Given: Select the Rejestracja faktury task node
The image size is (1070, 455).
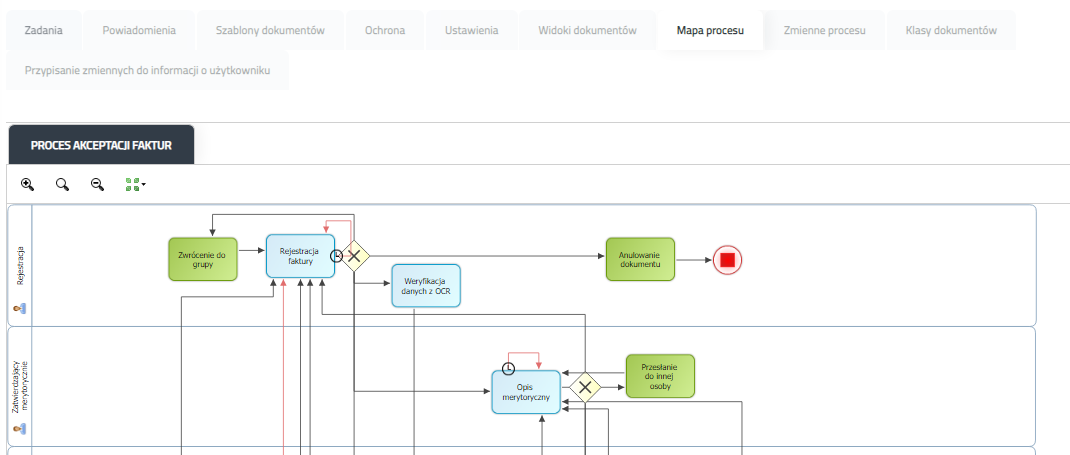Looking at the screenshot, I should click(x=300, y=256).
